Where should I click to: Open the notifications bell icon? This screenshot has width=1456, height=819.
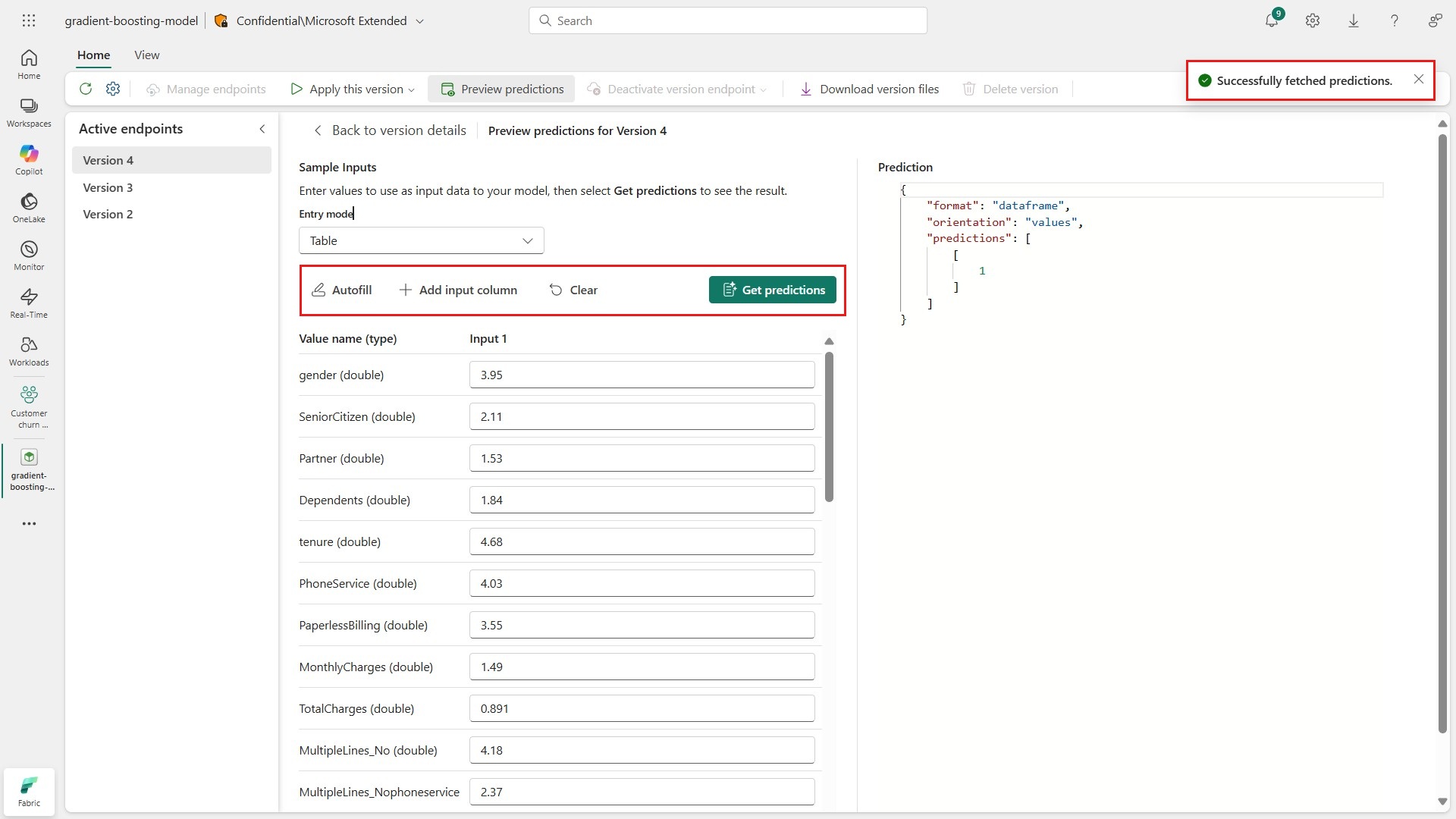click(1272, 20)
